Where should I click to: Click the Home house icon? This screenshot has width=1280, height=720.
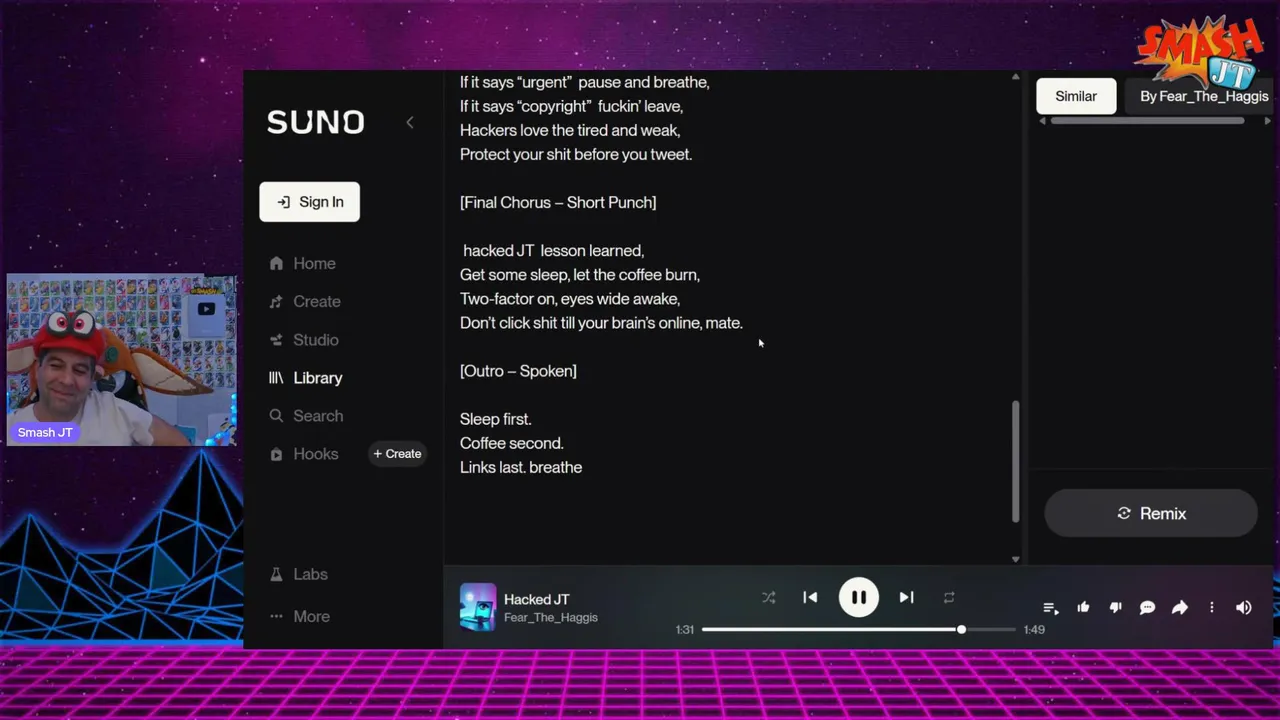[x=276, y=263]
